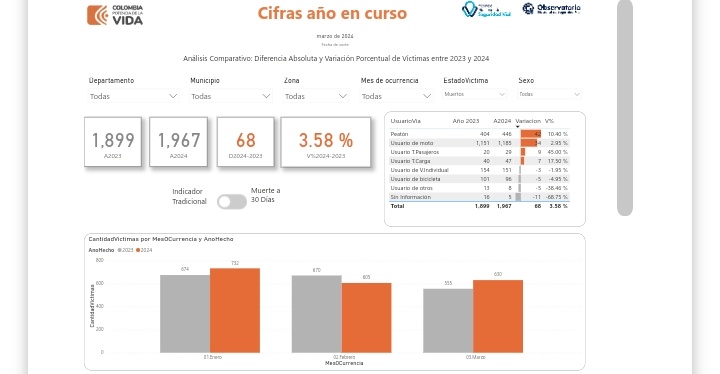Select the Usuario de bicicleta row
This screenshot has height=374, width=720.
point(479,179)
